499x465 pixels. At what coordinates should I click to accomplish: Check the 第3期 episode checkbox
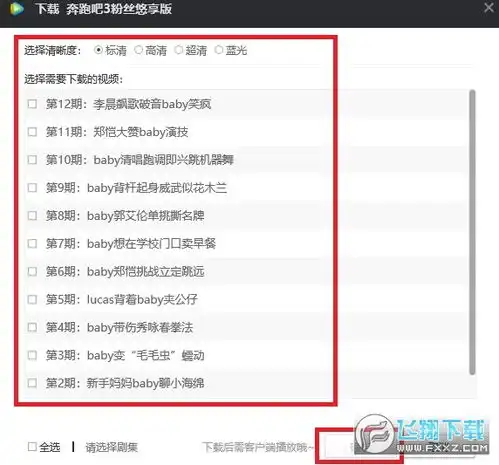click(x=32, y=355)
